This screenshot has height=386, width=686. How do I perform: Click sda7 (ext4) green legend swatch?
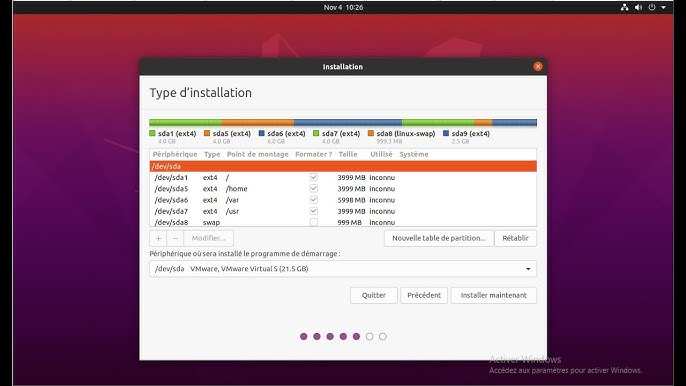pyautogui.click(x=316, y=133)
